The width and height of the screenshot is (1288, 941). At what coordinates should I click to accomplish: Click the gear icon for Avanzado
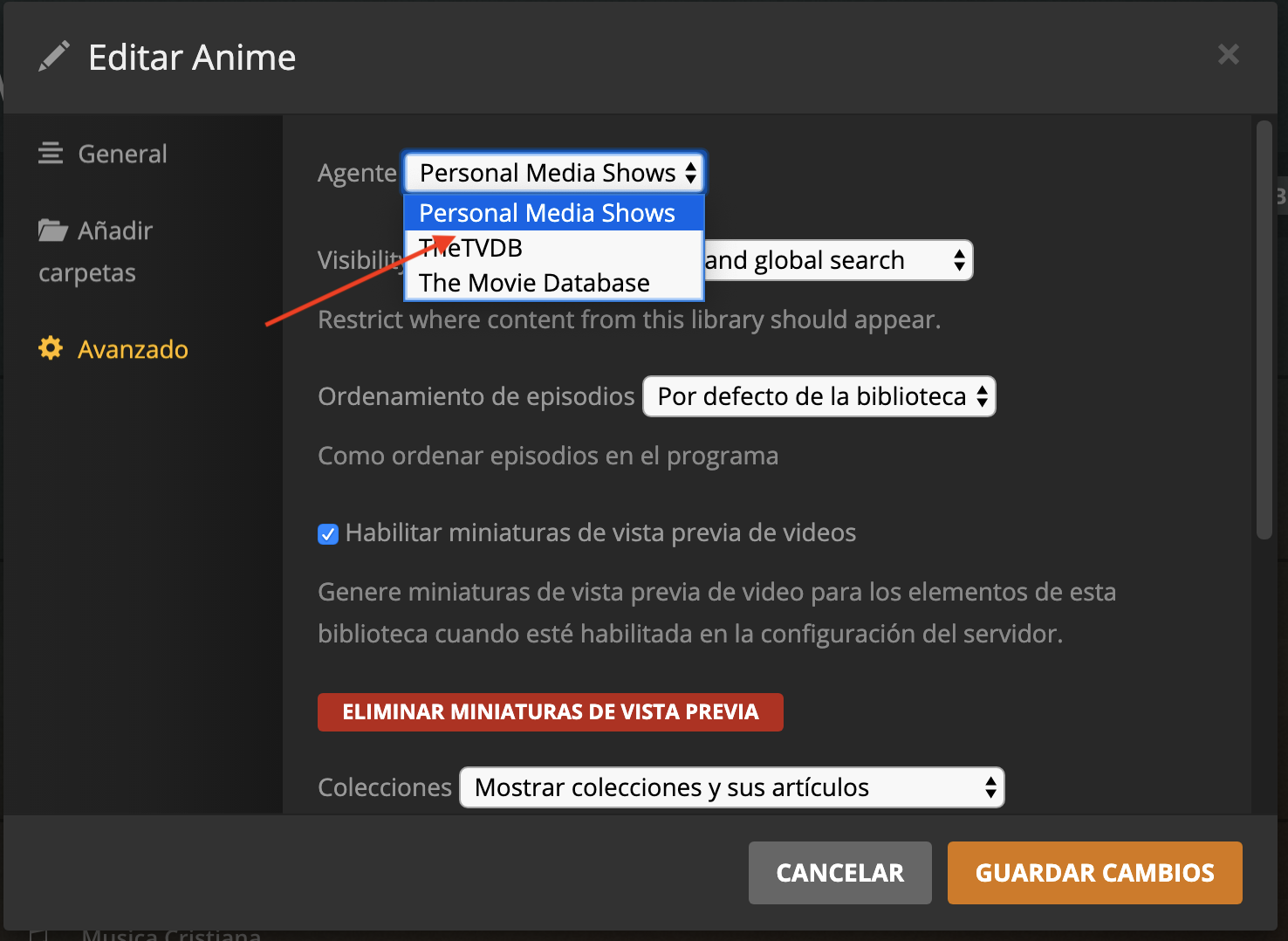(51, 348)
